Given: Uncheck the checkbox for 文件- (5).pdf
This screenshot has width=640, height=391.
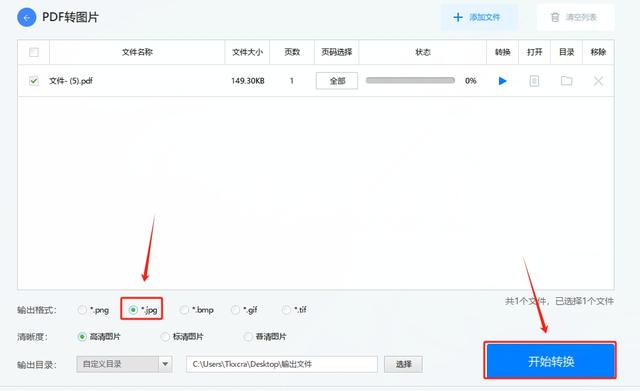Looking at the screenshot, I should tap(34, 81).
